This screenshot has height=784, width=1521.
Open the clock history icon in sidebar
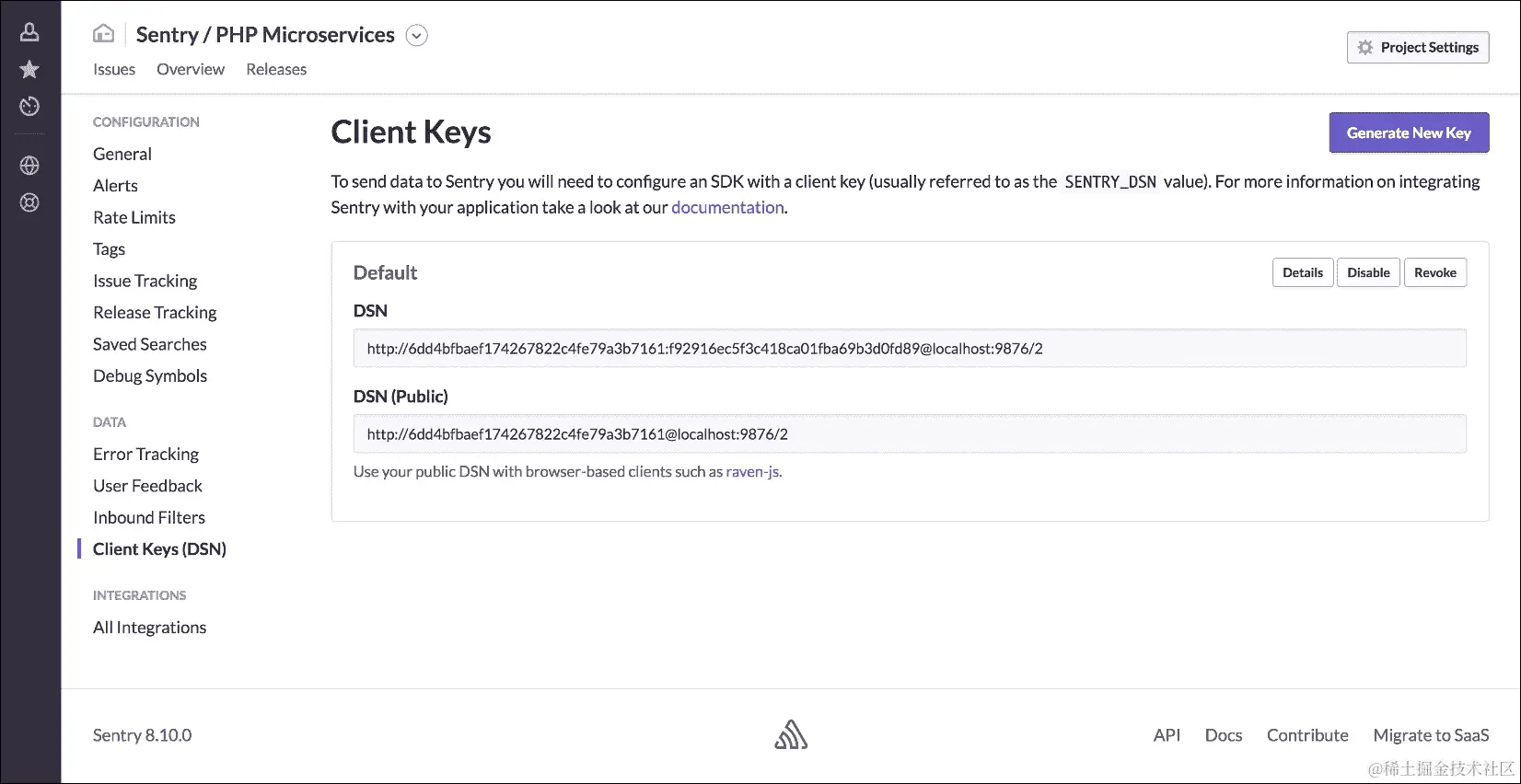pos(29,107)
